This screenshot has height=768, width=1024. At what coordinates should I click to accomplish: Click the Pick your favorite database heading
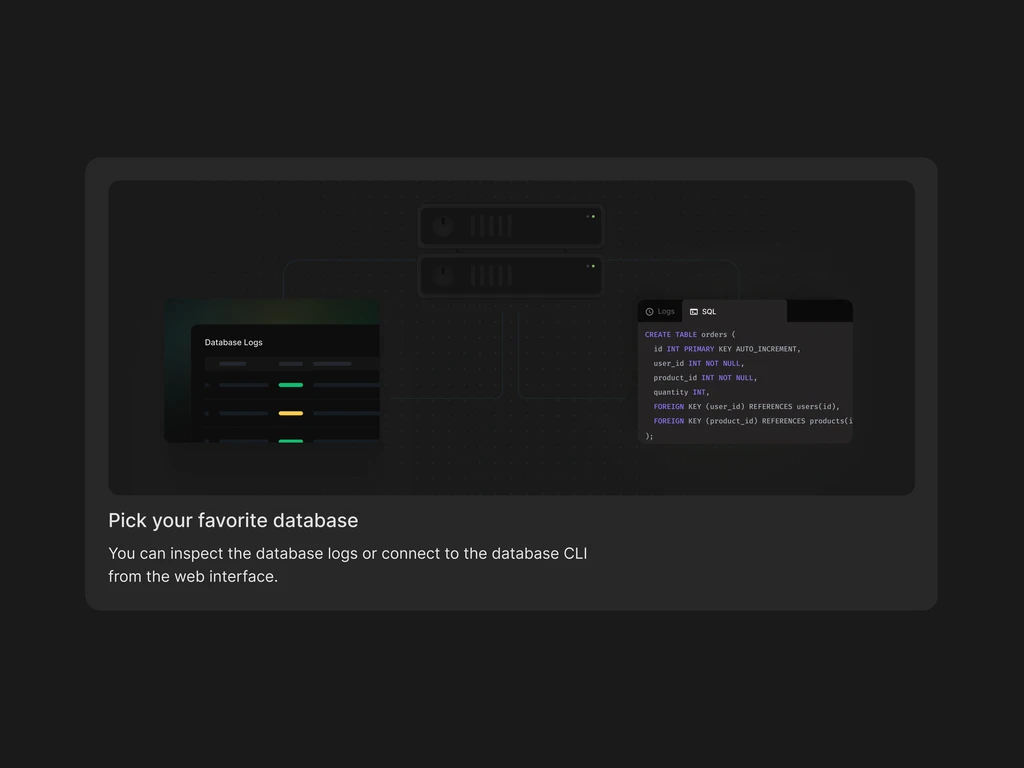(233, 520)
